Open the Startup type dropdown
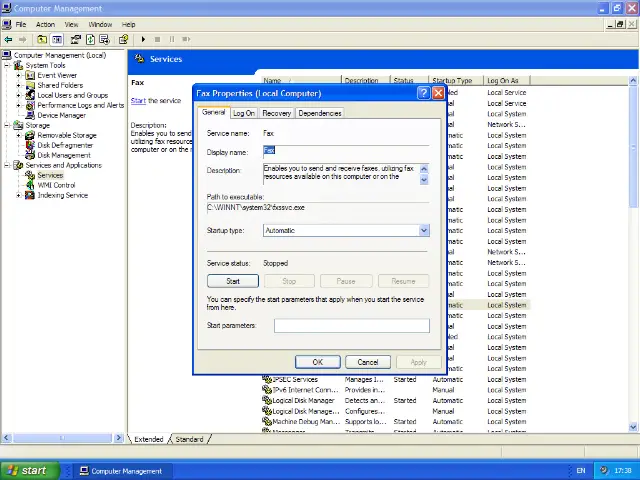The image size is (640, 480). coord(424,231)
